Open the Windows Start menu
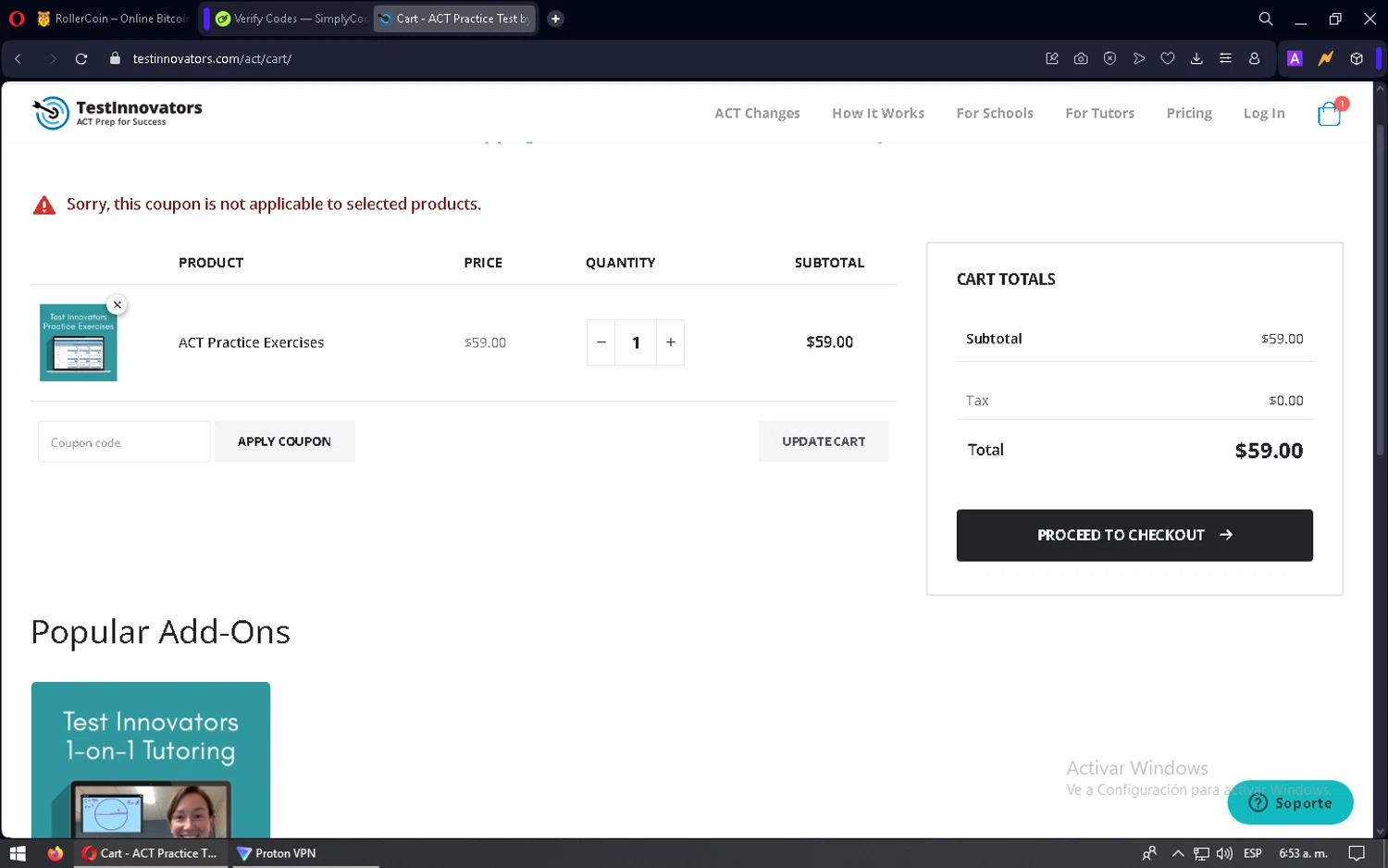Screen dimensions: 1388x868 [x=18, y=853]
